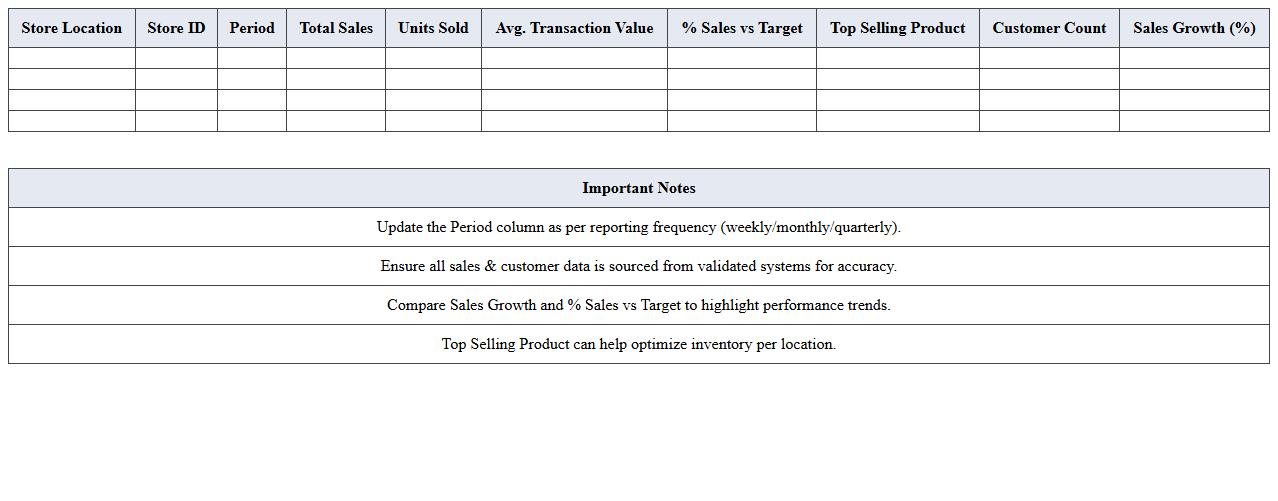Click the % Sales vs Target header
Screen dimensions: 1278x501
pos(742,28)
